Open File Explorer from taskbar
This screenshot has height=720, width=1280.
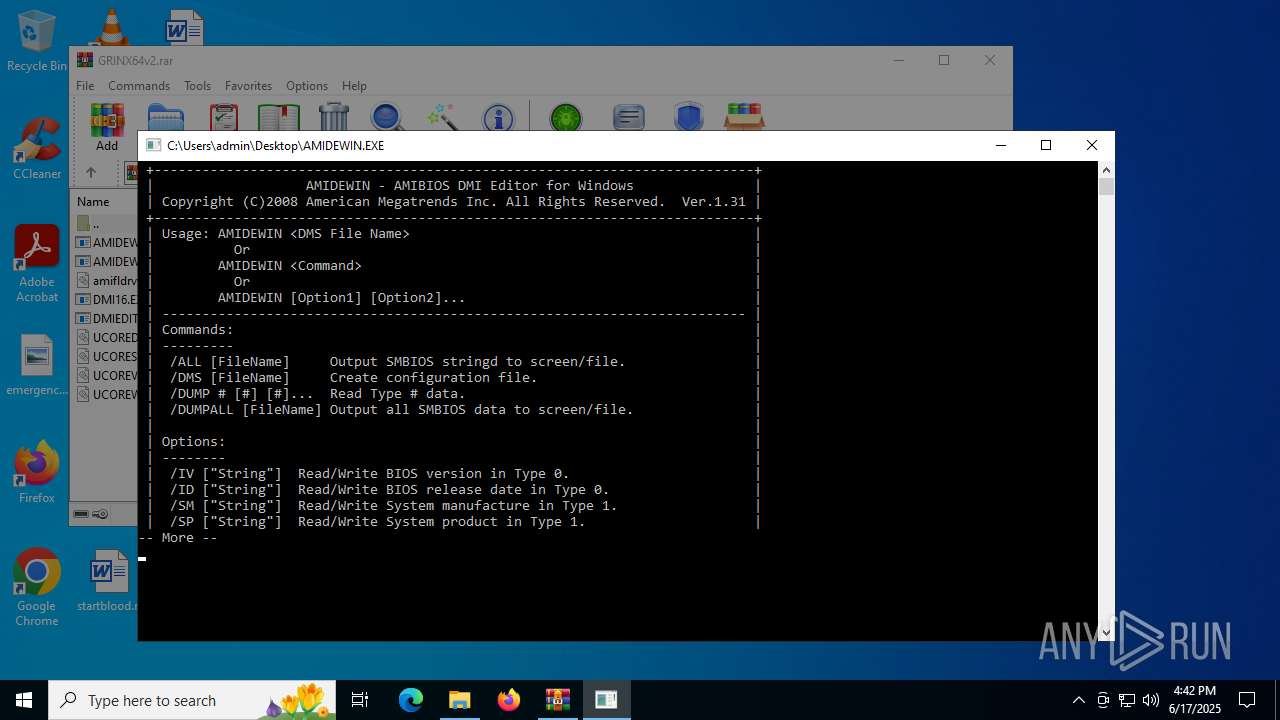(459, 700)
